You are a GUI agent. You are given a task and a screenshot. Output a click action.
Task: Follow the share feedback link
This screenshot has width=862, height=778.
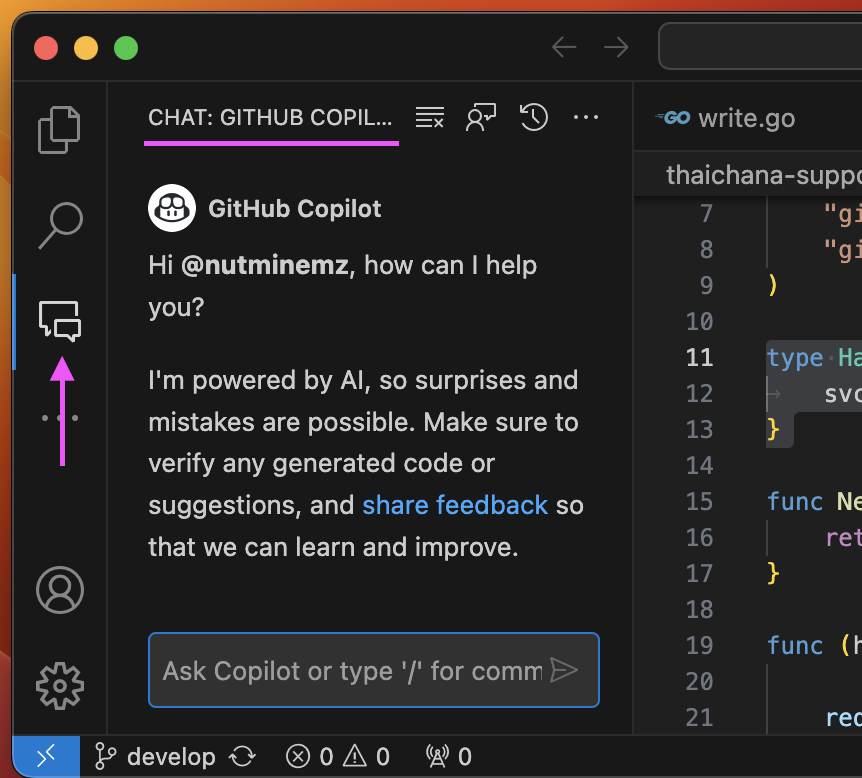point(455,505)
